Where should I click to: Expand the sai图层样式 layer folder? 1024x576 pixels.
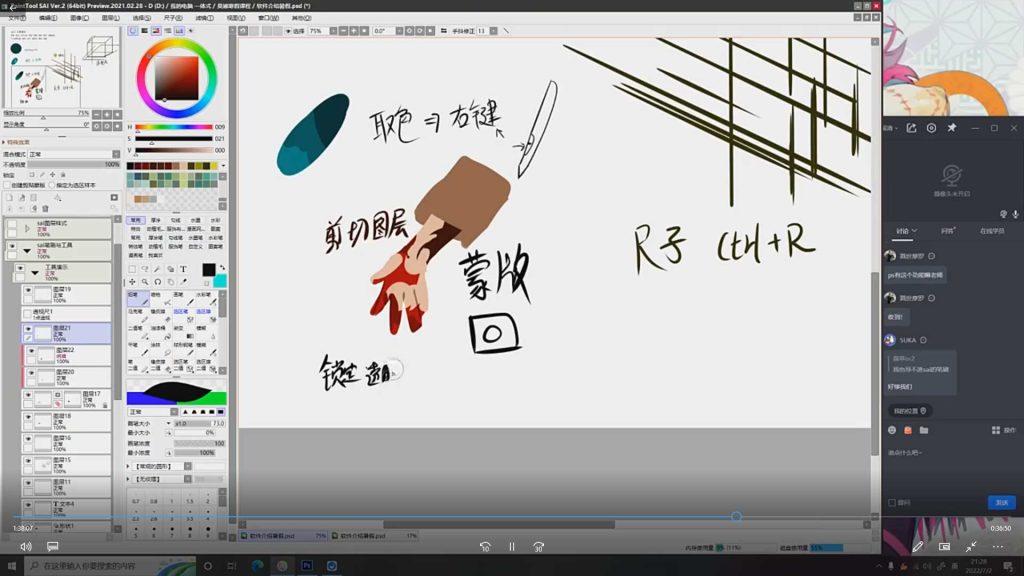point(27,229)
